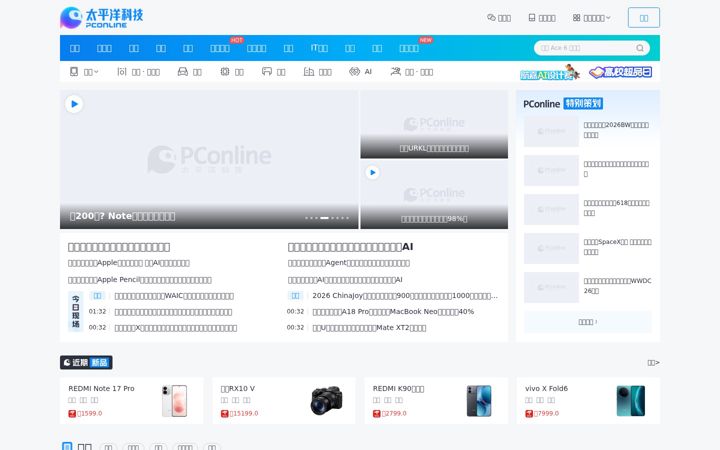Screen dimensions: 720x450
Task: Open the AI design contest banner
Action: click(x=550, y=72)
